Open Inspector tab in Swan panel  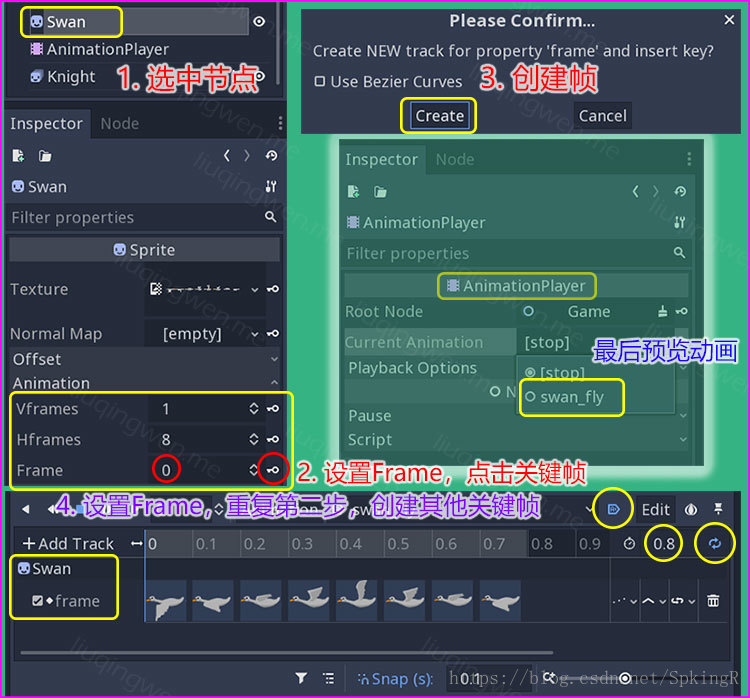pos(46,123)
